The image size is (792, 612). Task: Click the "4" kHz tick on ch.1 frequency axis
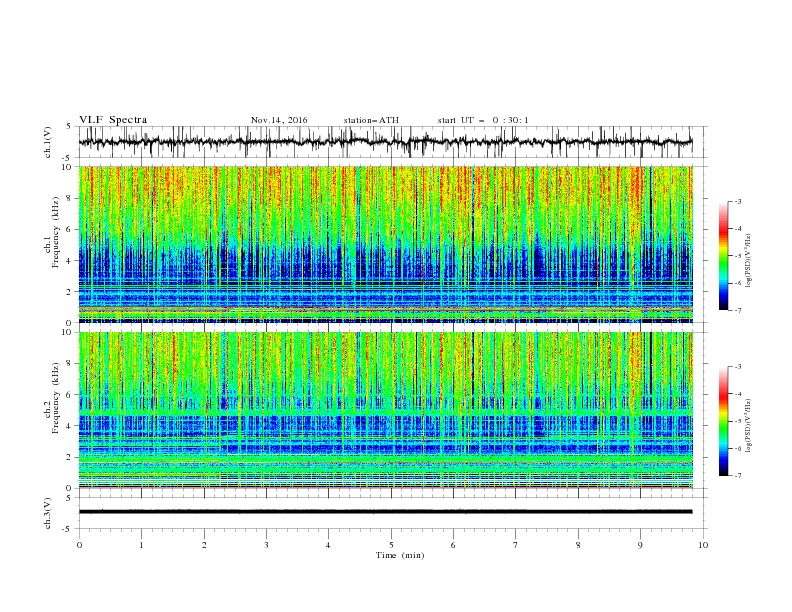click(70, 261)
